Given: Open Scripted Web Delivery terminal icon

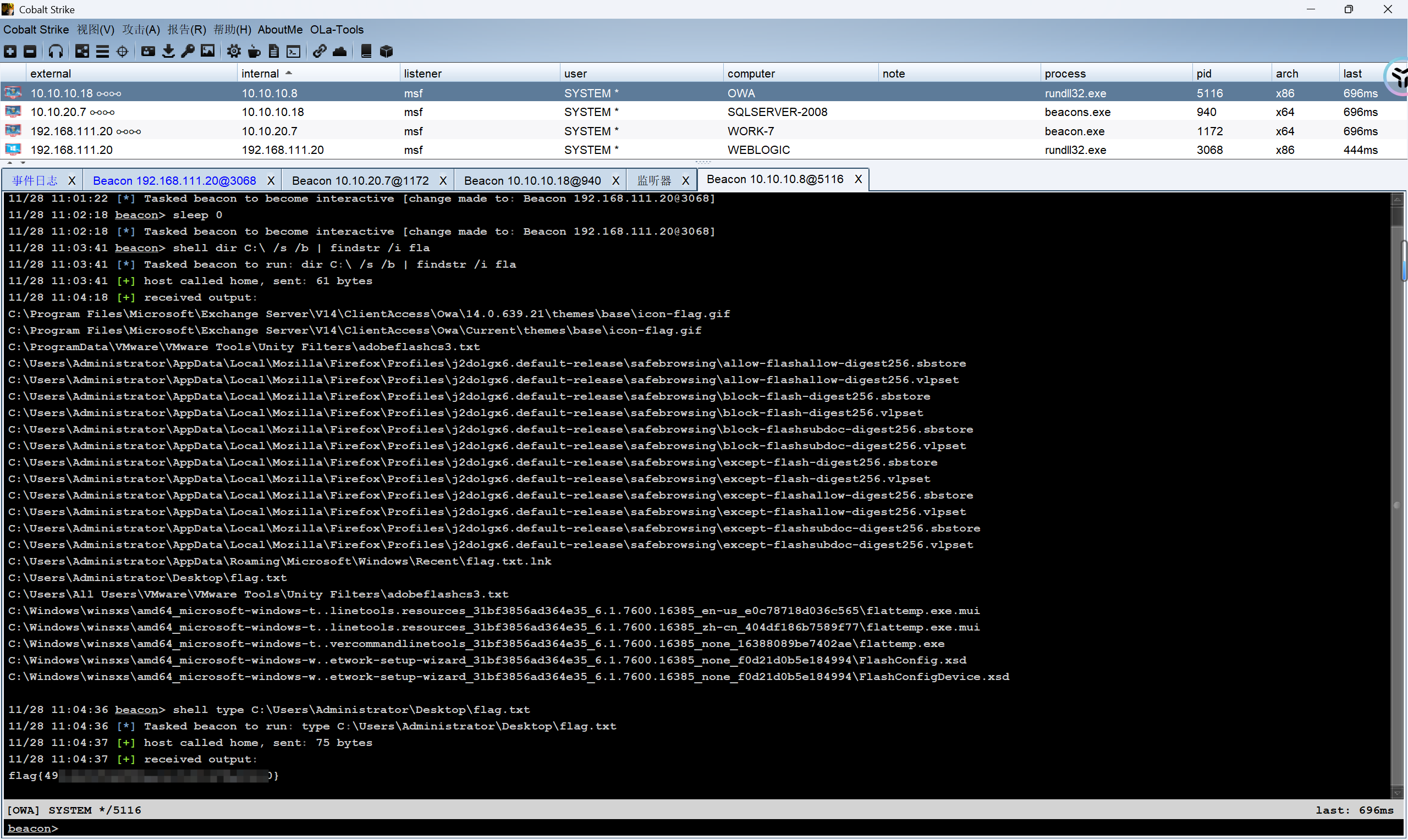Looking at the screenshot, I should pos(293,52).
